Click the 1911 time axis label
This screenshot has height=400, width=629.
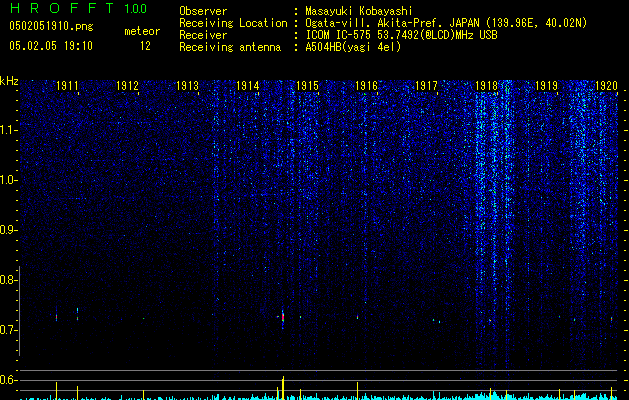[x=67, y=86]
